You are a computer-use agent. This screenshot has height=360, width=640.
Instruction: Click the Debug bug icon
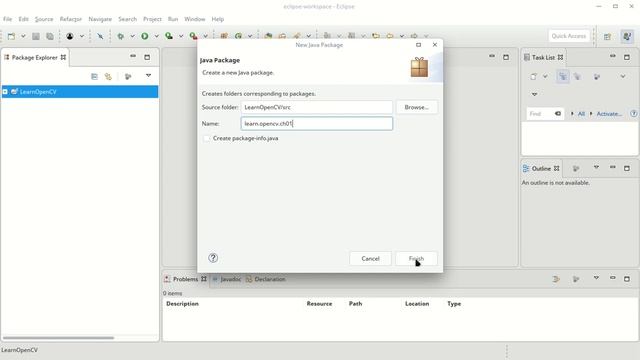point(120,36)
